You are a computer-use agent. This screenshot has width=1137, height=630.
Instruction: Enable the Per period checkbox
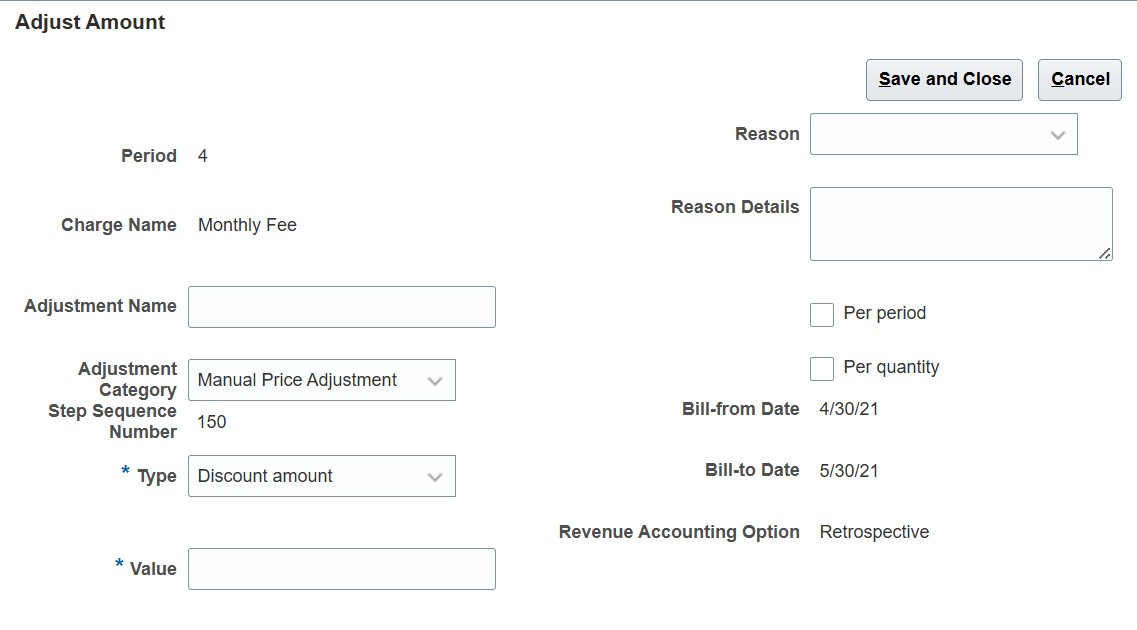821,314
